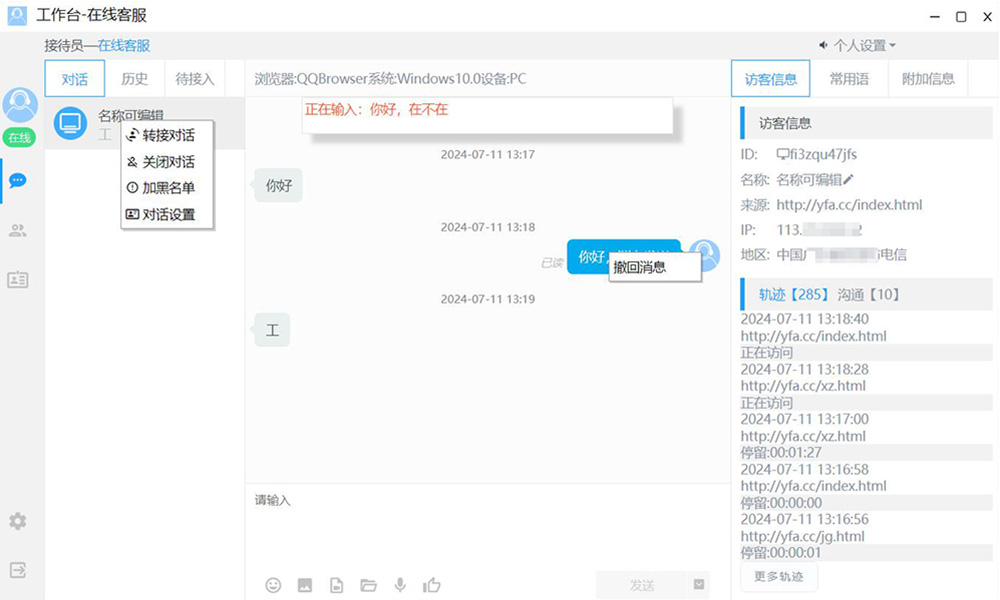This screenshot has height=600, width=1000.
Task: Switch to the 常用语 tab
Action: [849, 79]
